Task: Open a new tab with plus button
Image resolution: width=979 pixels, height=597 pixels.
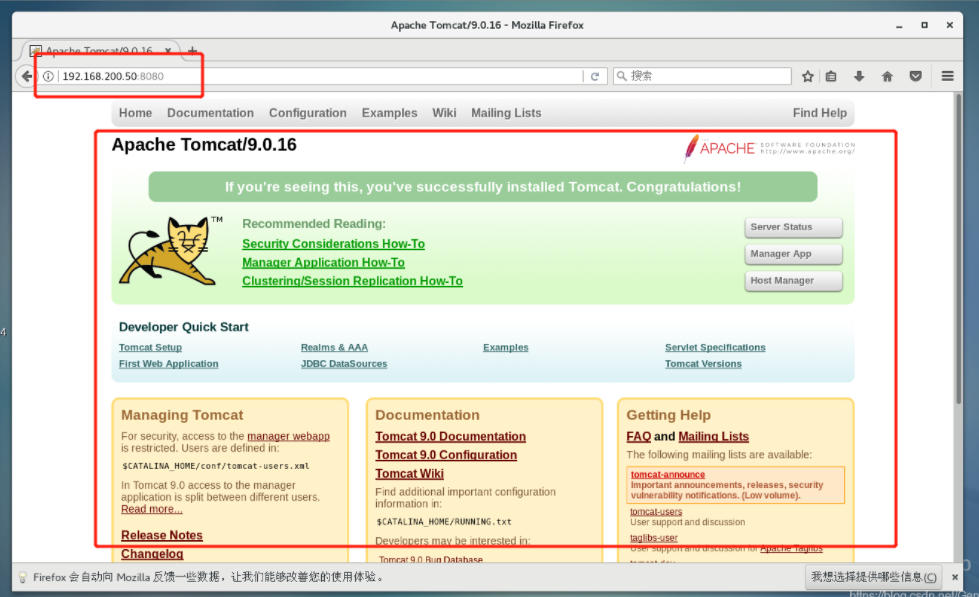Action: [x=192, y=51]
